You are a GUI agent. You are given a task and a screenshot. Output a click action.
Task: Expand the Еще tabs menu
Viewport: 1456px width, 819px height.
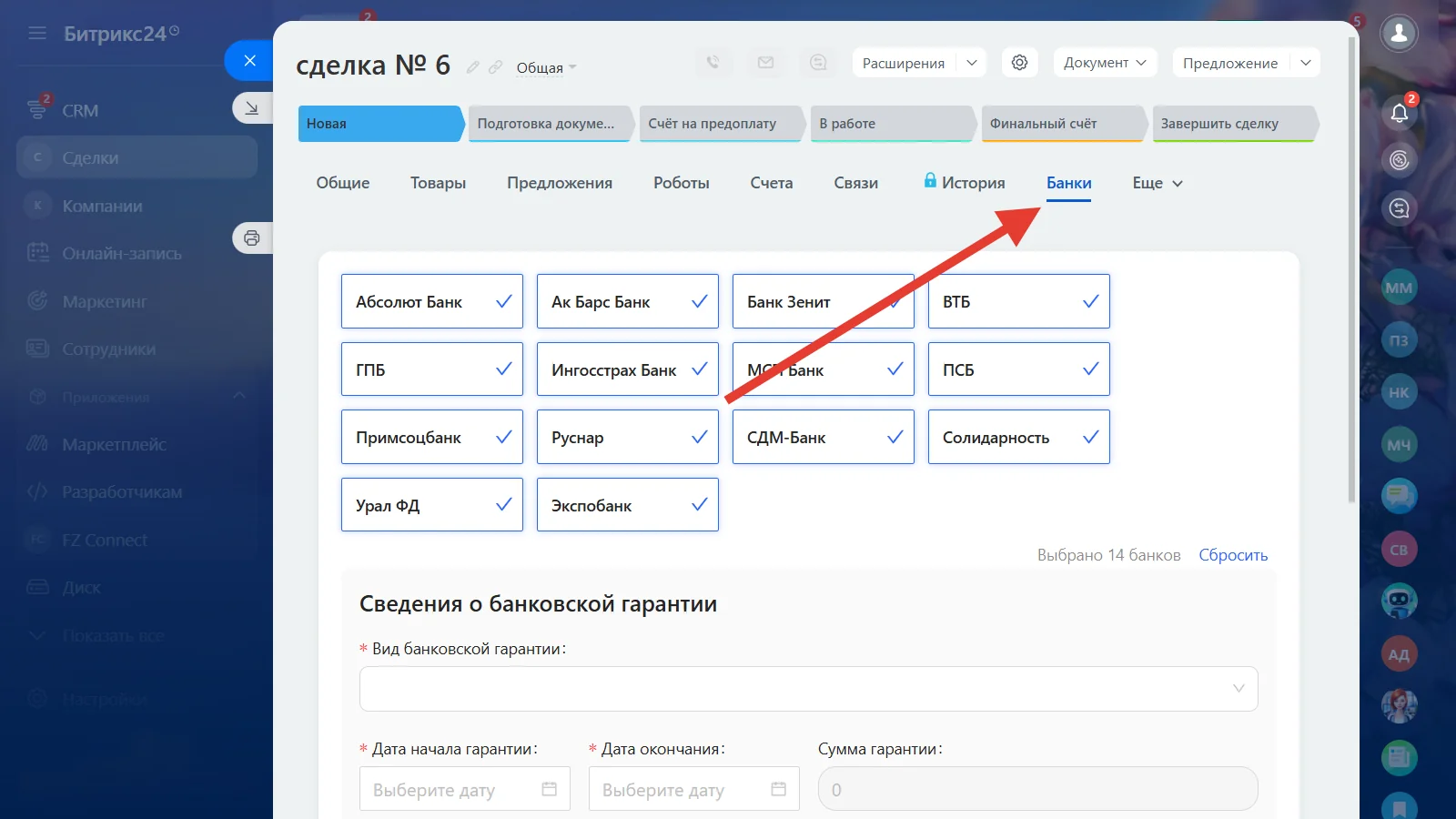1158,183
